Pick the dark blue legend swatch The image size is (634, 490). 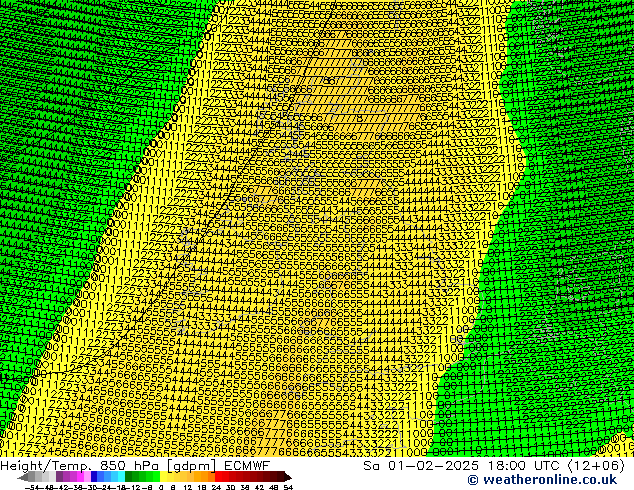(94, 477)
